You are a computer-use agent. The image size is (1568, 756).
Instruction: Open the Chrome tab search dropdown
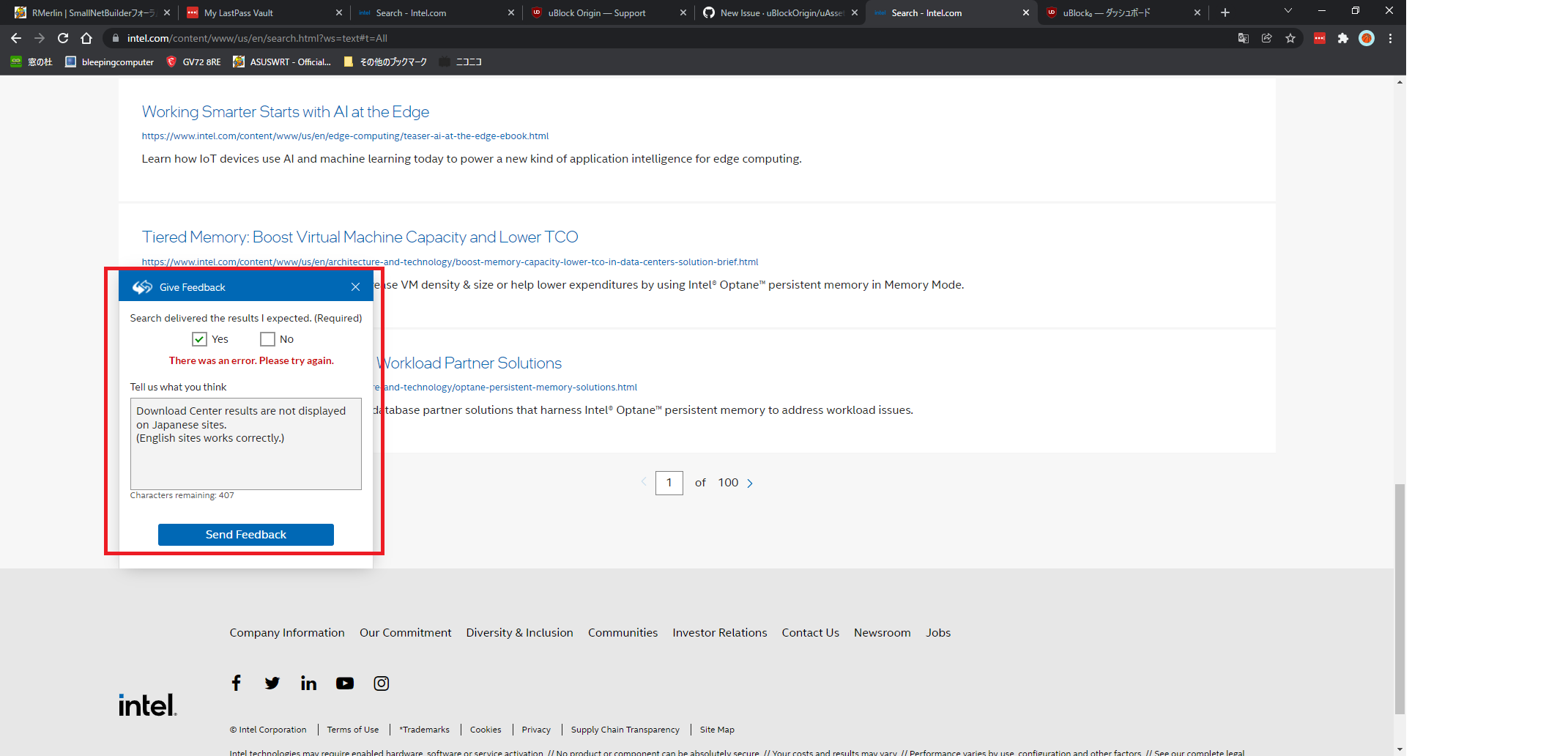click(1287, 12)
